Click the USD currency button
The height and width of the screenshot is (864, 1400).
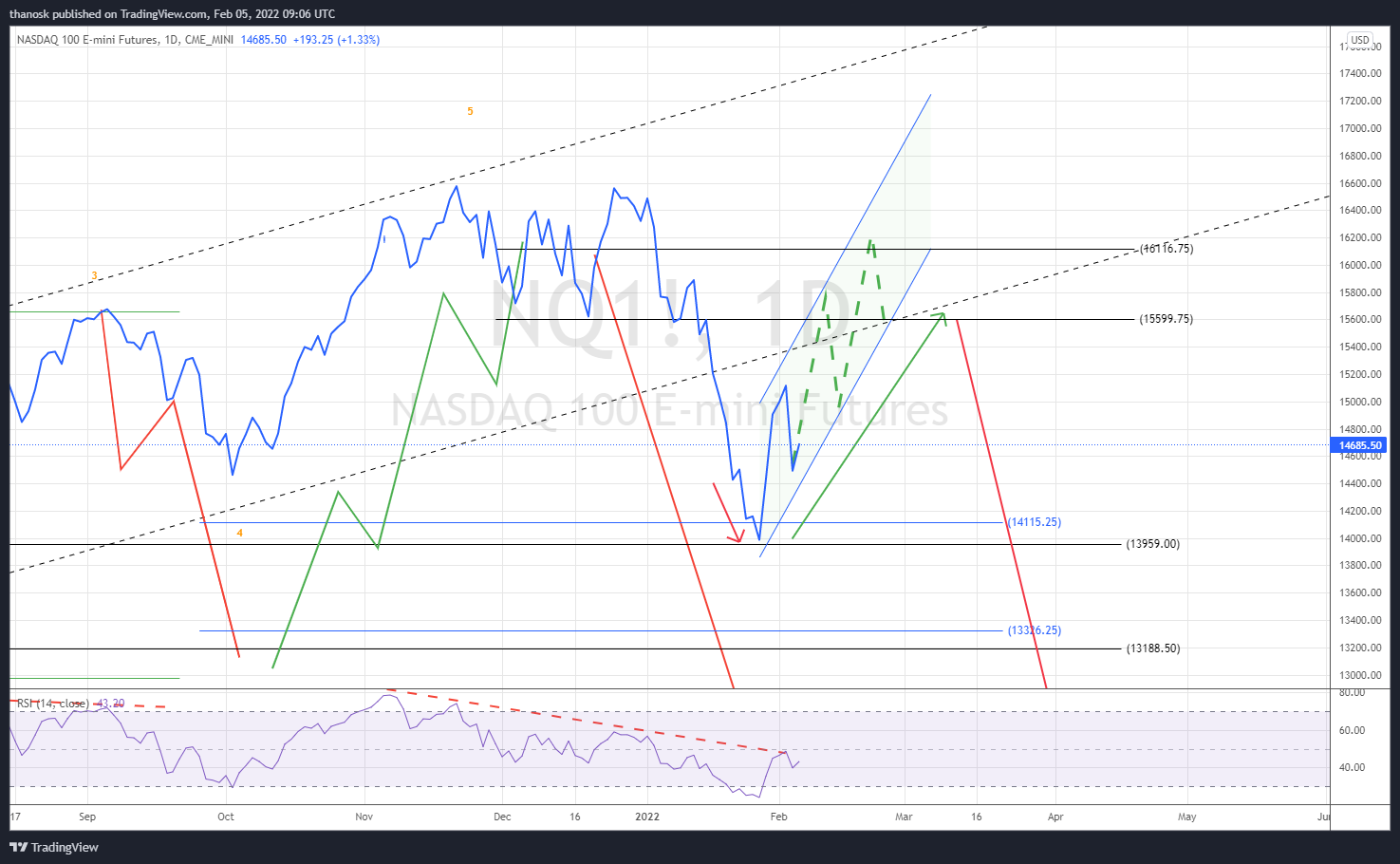tap(1360, 40)
